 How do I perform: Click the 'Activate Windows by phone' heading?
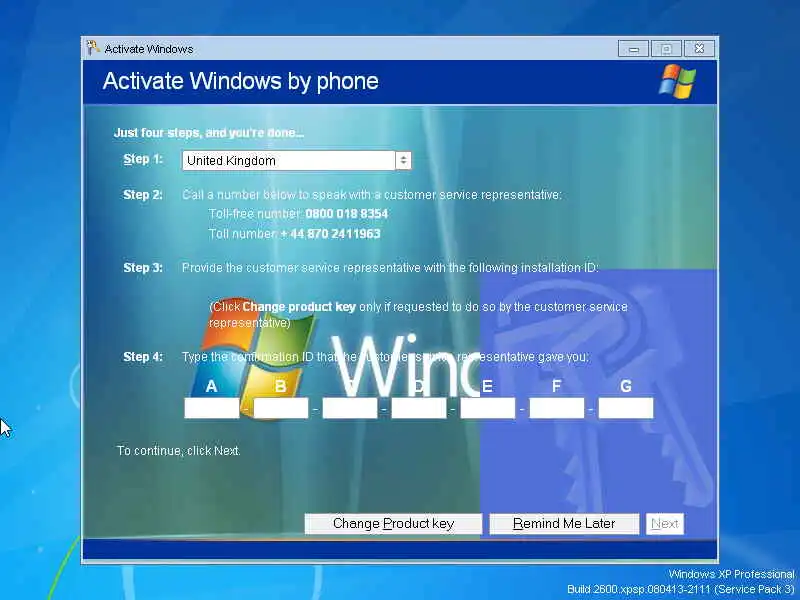[240, 82]
